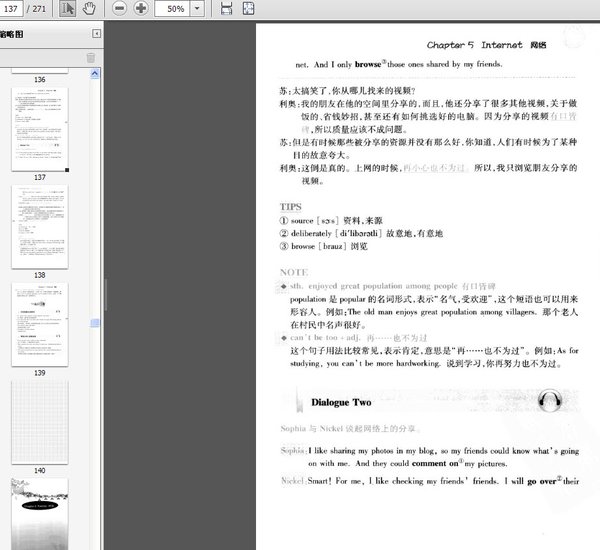Click the 'NOTE' heading
This screenshot has width=600, height=550.
pos(294,272)
